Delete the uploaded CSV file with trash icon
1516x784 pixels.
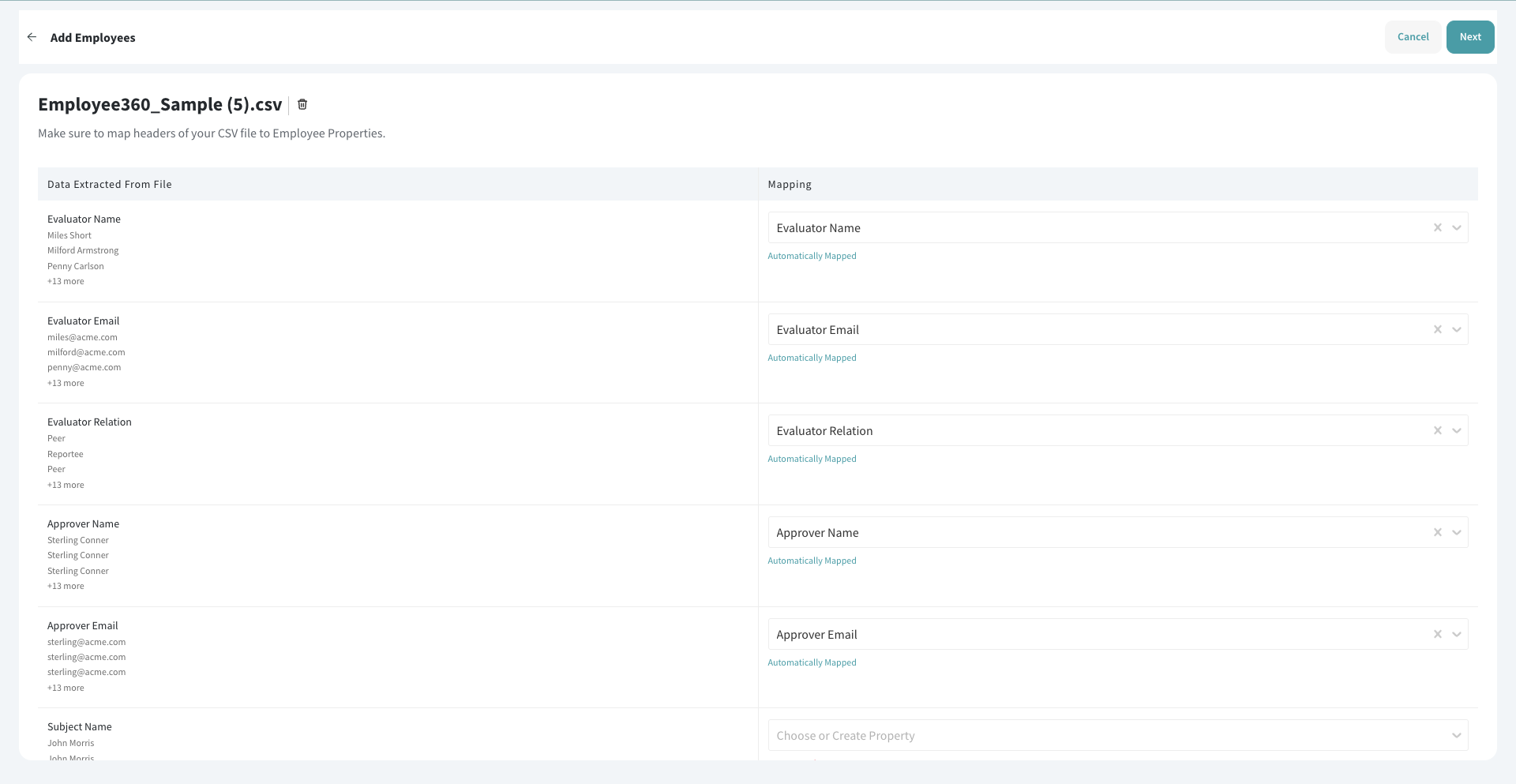(x=302, y=104)
